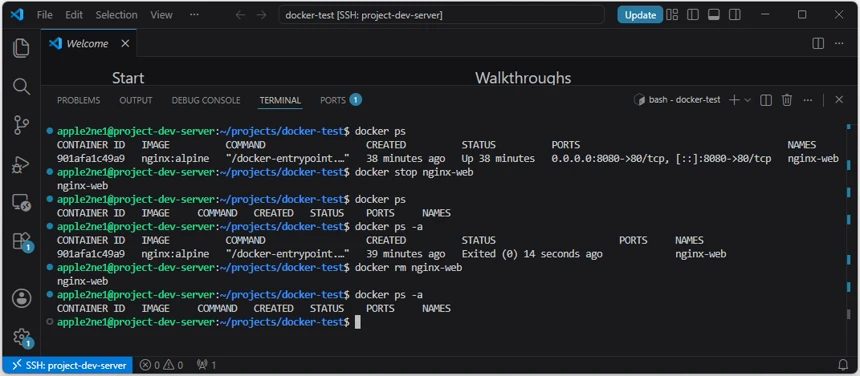860x376 pixels.
Task: Open Extensions view with badge
Action: tap(22, 242)
